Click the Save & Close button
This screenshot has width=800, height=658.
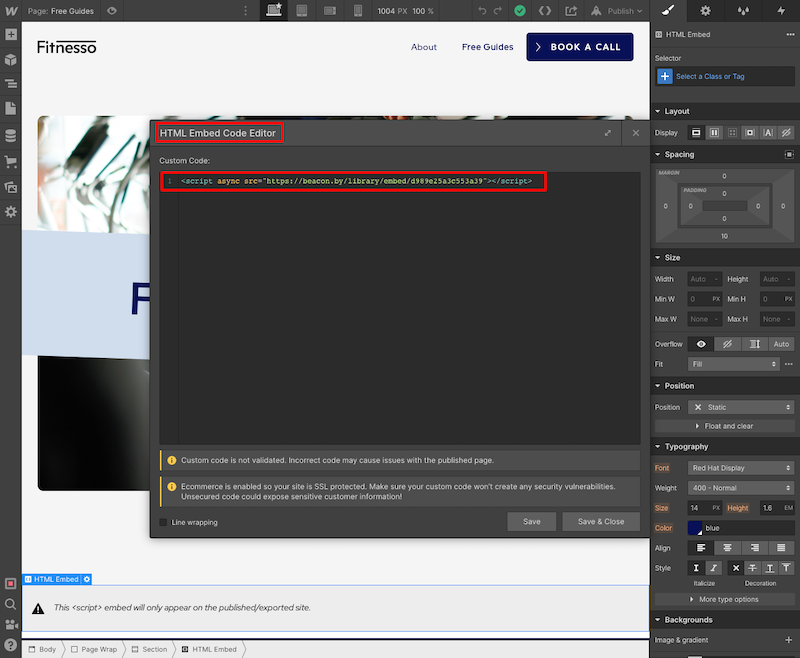[x=601, y=522]
